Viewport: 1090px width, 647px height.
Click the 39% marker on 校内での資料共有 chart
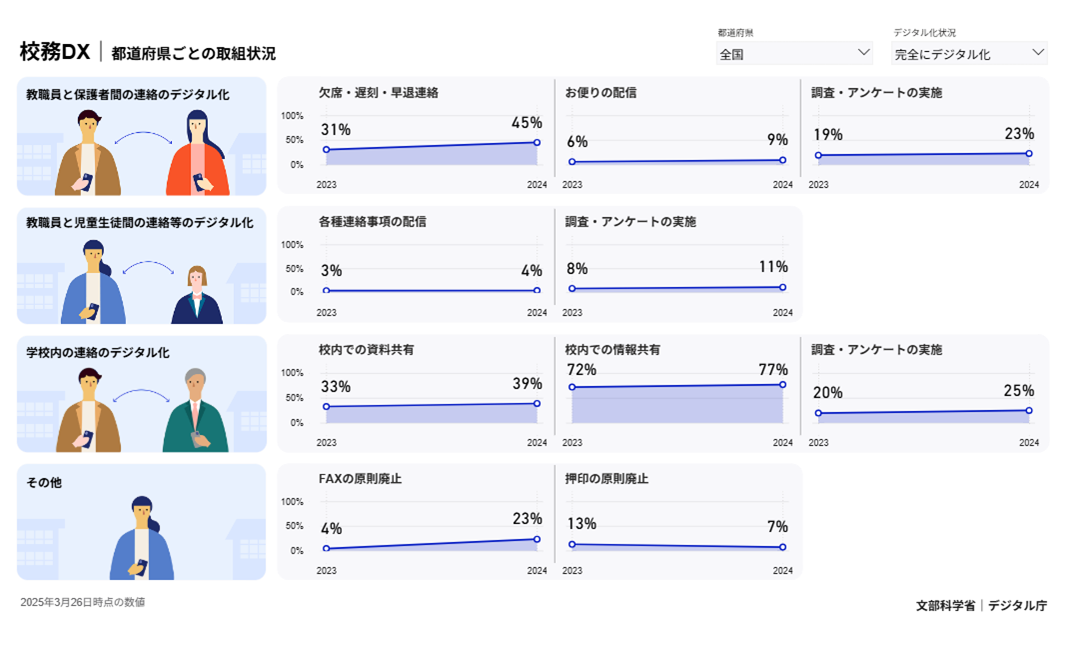pyautogui.click(x=536, y=402)
